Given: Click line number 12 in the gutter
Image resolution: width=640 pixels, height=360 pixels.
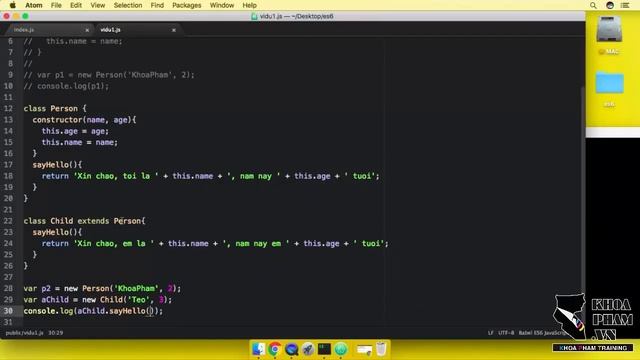Looking at the screenshot, I should pyautogui.click(x=9, y=109).
